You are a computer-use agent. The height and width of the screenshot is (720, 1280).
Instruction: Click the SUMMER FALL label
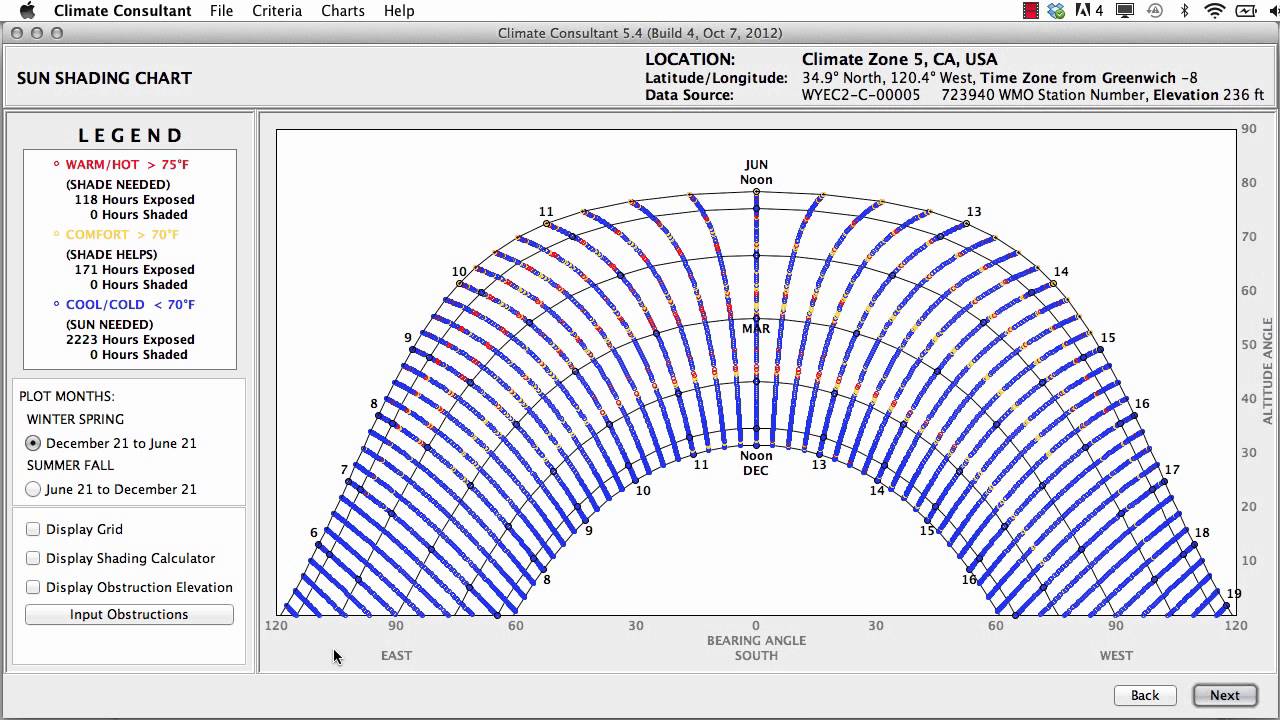(x=70, y=465)
